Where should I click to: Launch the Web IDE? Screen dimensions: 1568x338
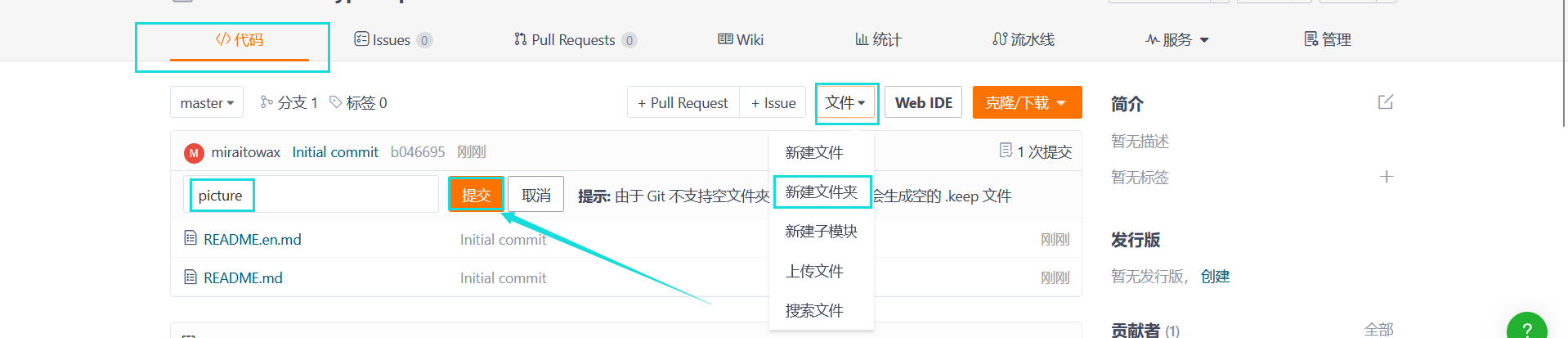[x=924, y=102]
